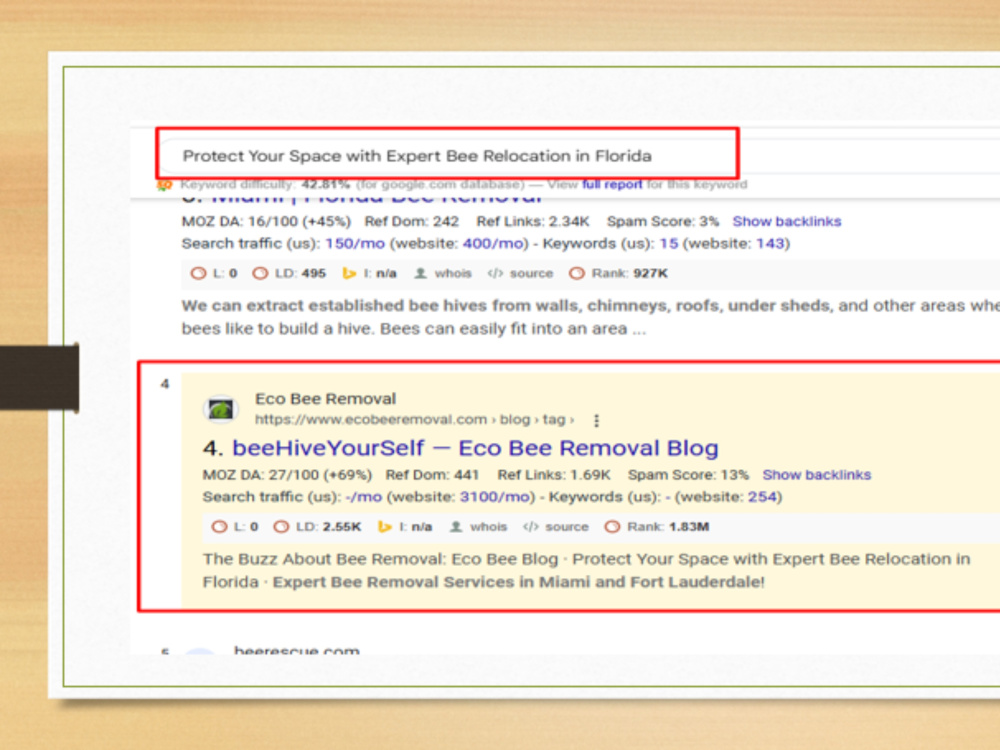Image resolution: width=1000 pixels, height=750 pixels.
Task: Click the 'LD: 495' circle icon
Action: point(260,274)
